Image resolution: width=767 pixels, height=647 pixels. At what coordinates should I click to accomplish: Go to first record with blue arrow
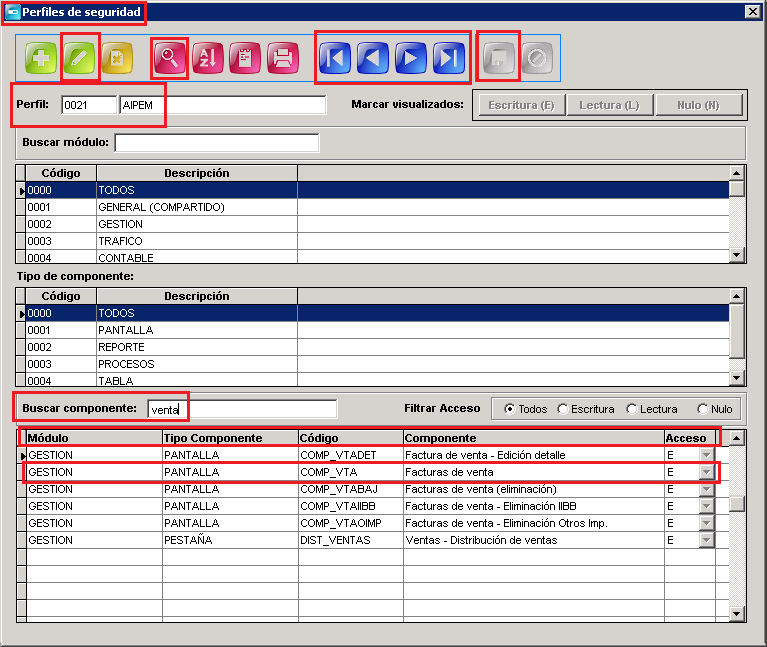(x=335, y=58)
